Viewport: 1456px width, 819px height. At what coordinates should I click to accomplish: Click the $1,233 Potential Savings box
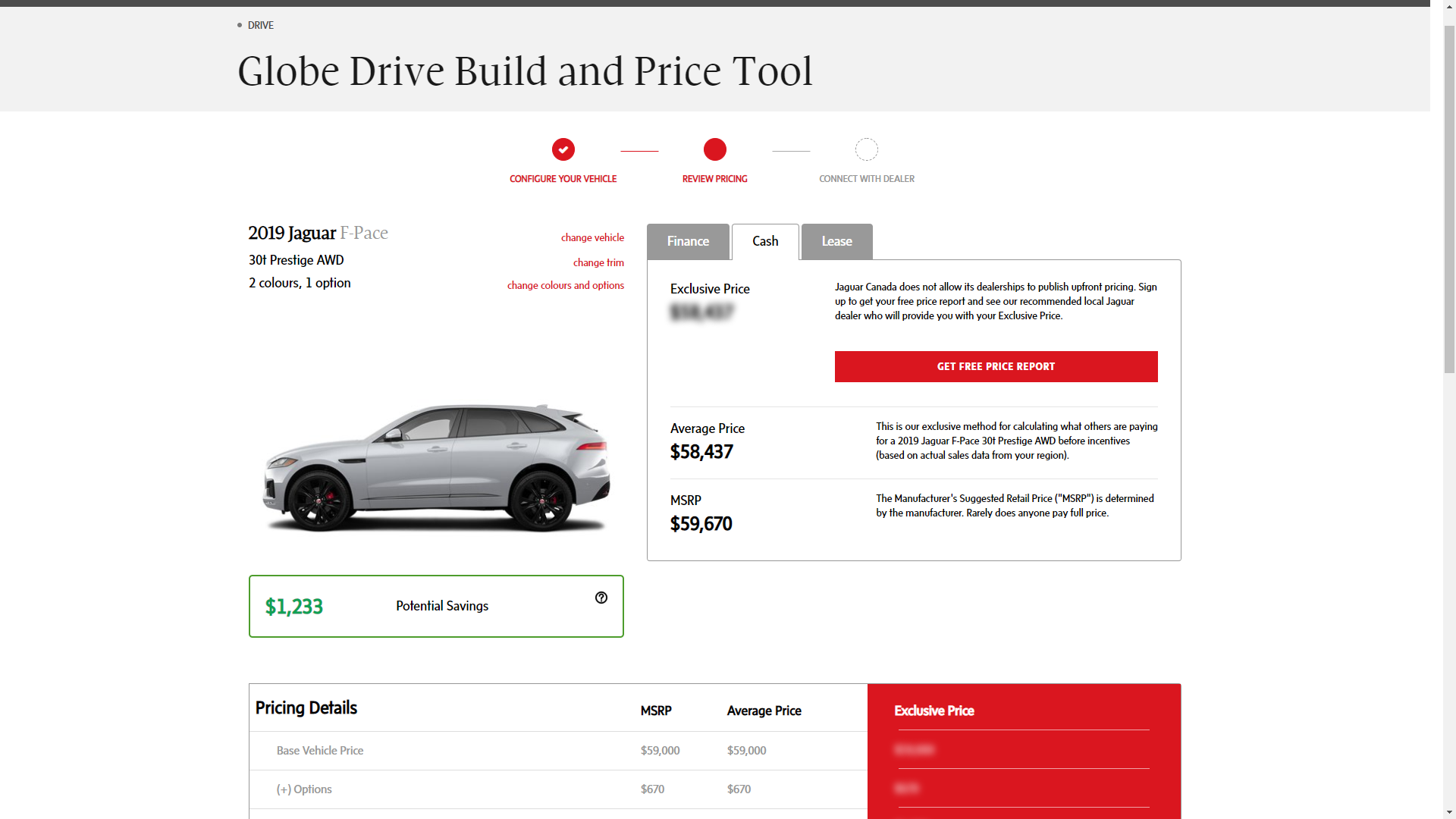(436, 606)
